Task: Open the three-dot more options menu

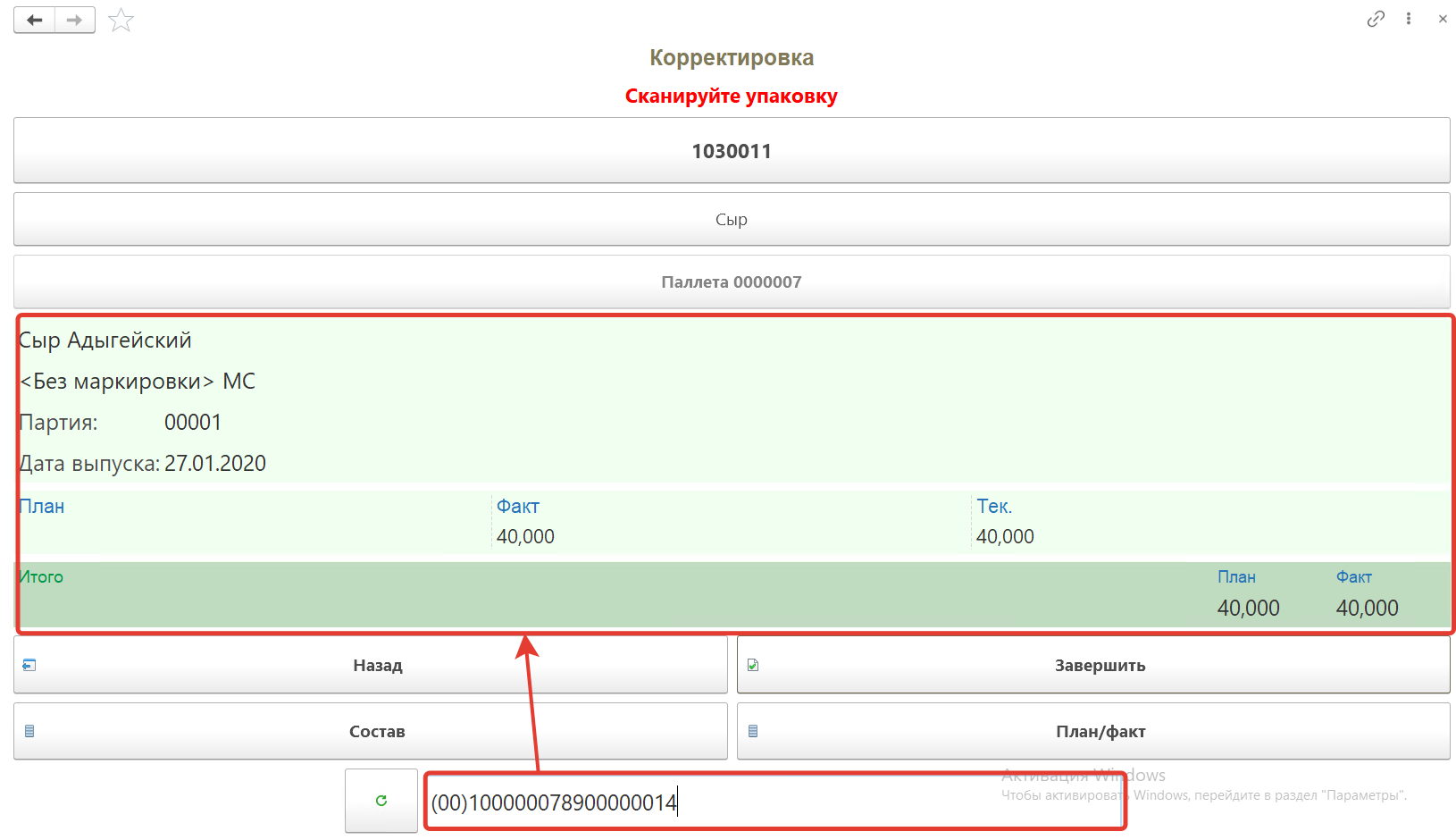Action: [x=1409, y=19]
